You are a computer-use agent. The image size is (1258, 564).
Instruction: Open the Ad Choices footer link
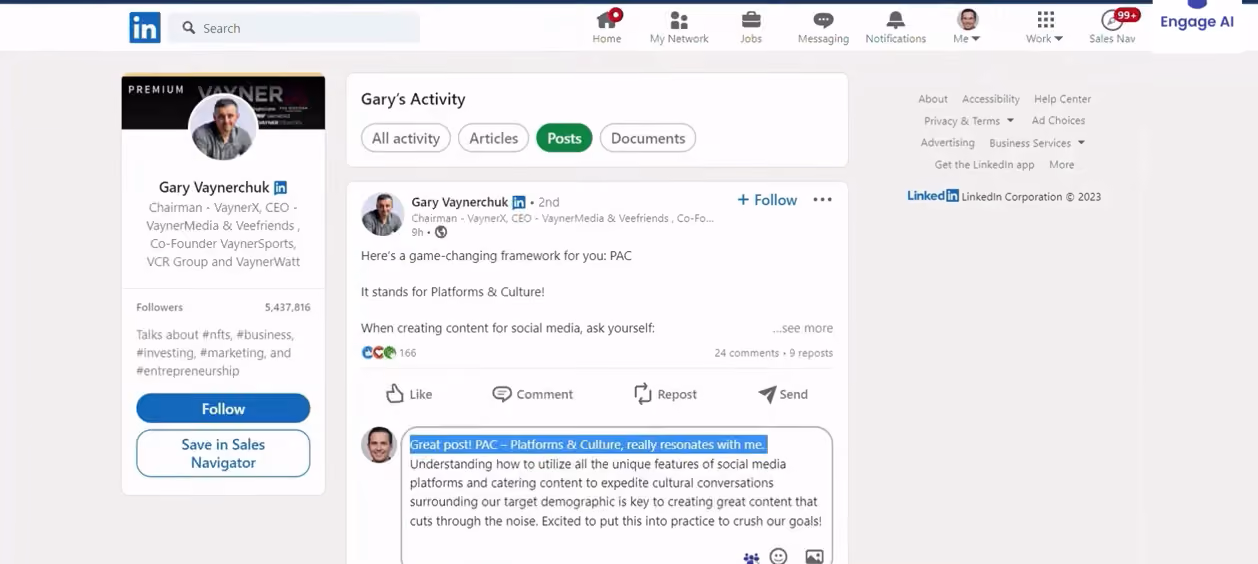1058,121
